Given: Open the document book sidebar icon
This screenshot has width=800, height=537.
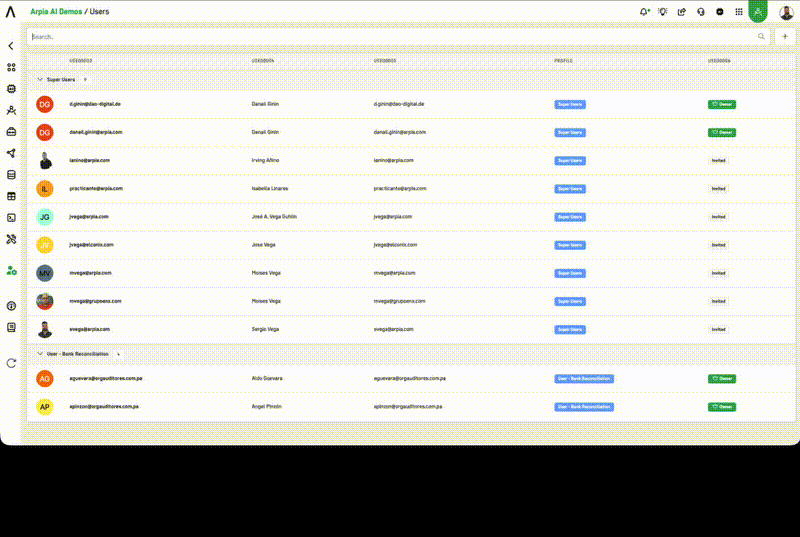Looking at the screenshot, I should [x=11, y=327].
